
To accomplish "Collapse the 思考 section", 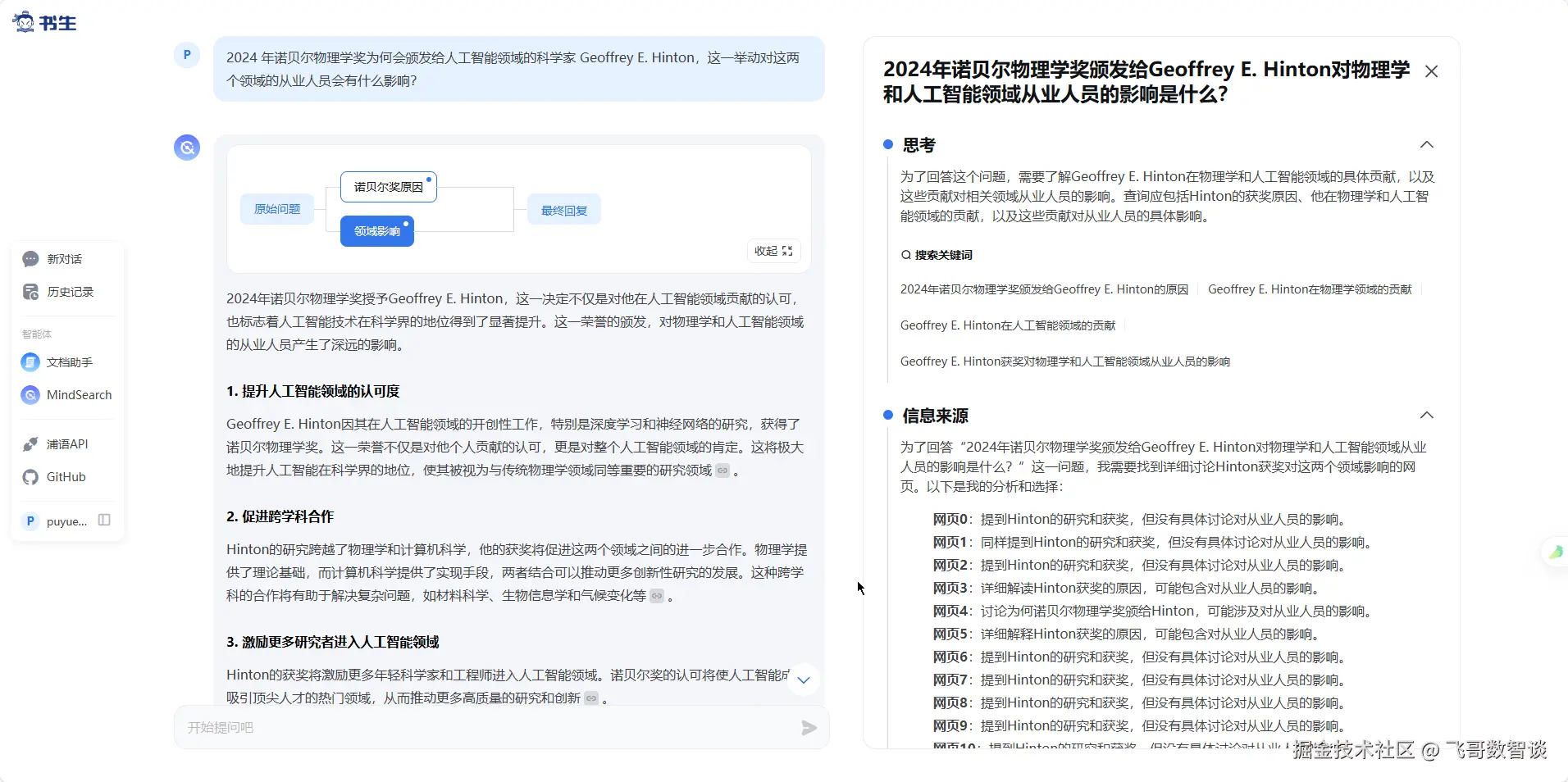I will pyautogui.click(x=1427, y=145).
